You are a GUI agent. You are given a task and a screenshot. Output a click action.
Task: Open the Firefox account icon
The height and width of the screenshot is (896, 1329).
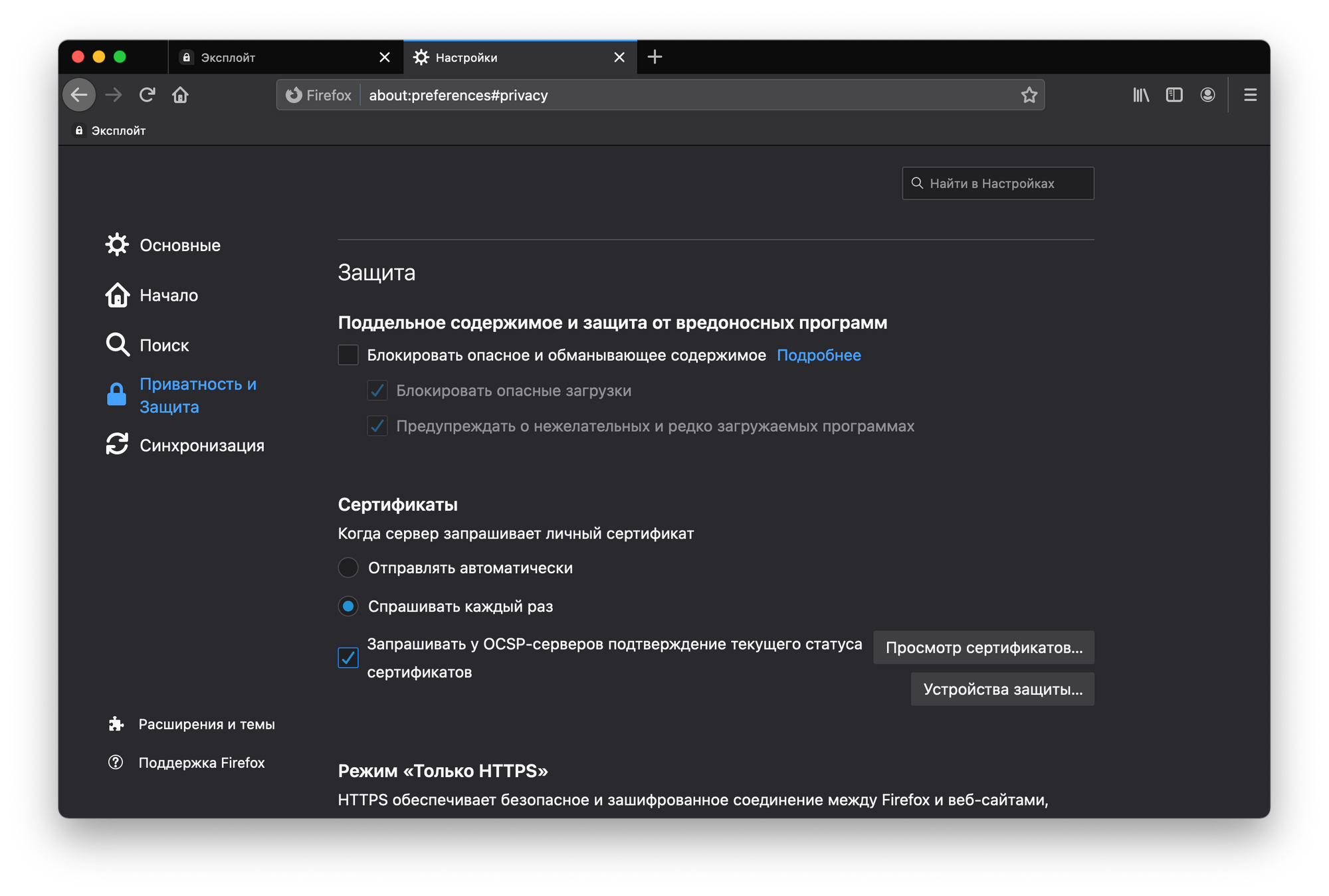1207,95
